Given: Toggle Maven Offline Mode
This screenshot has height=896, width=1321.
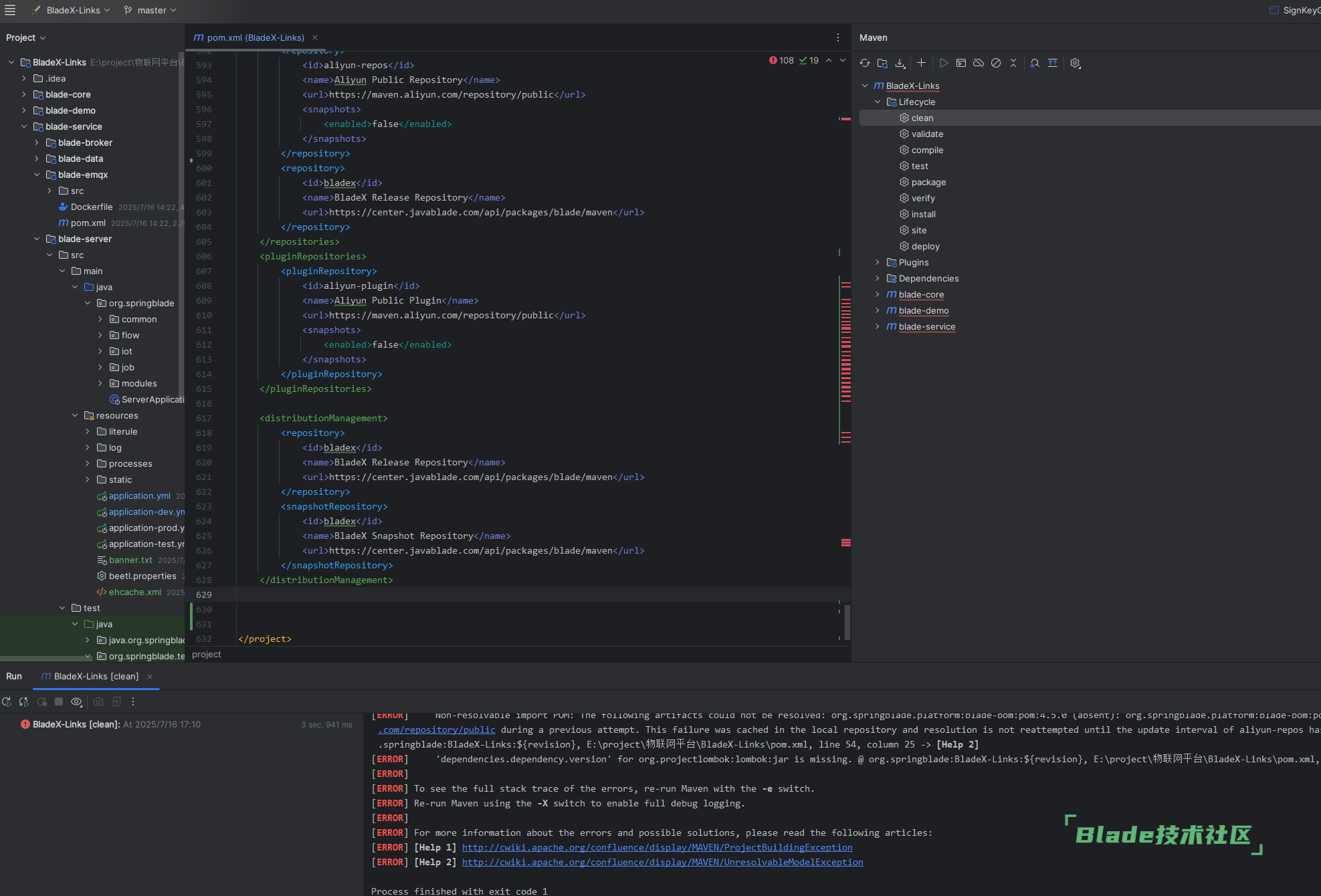Looking at the screenshot, I should 979,63.
